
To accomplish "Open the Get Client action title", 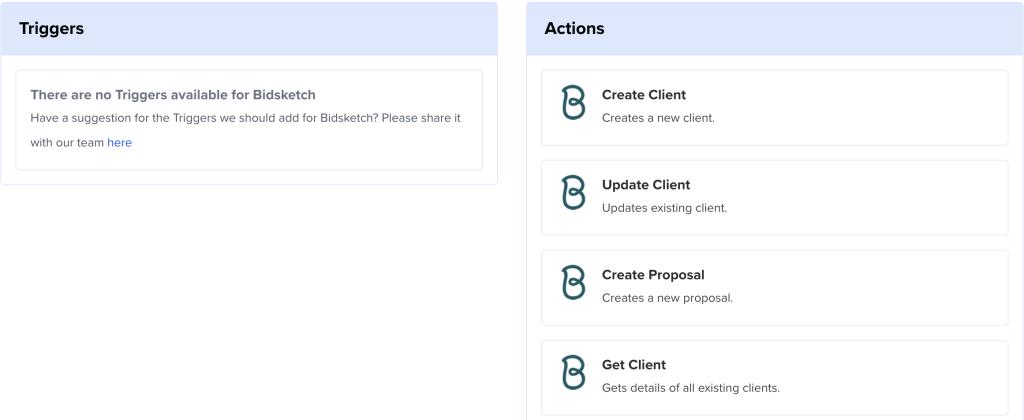I will [x=634, y=365].
